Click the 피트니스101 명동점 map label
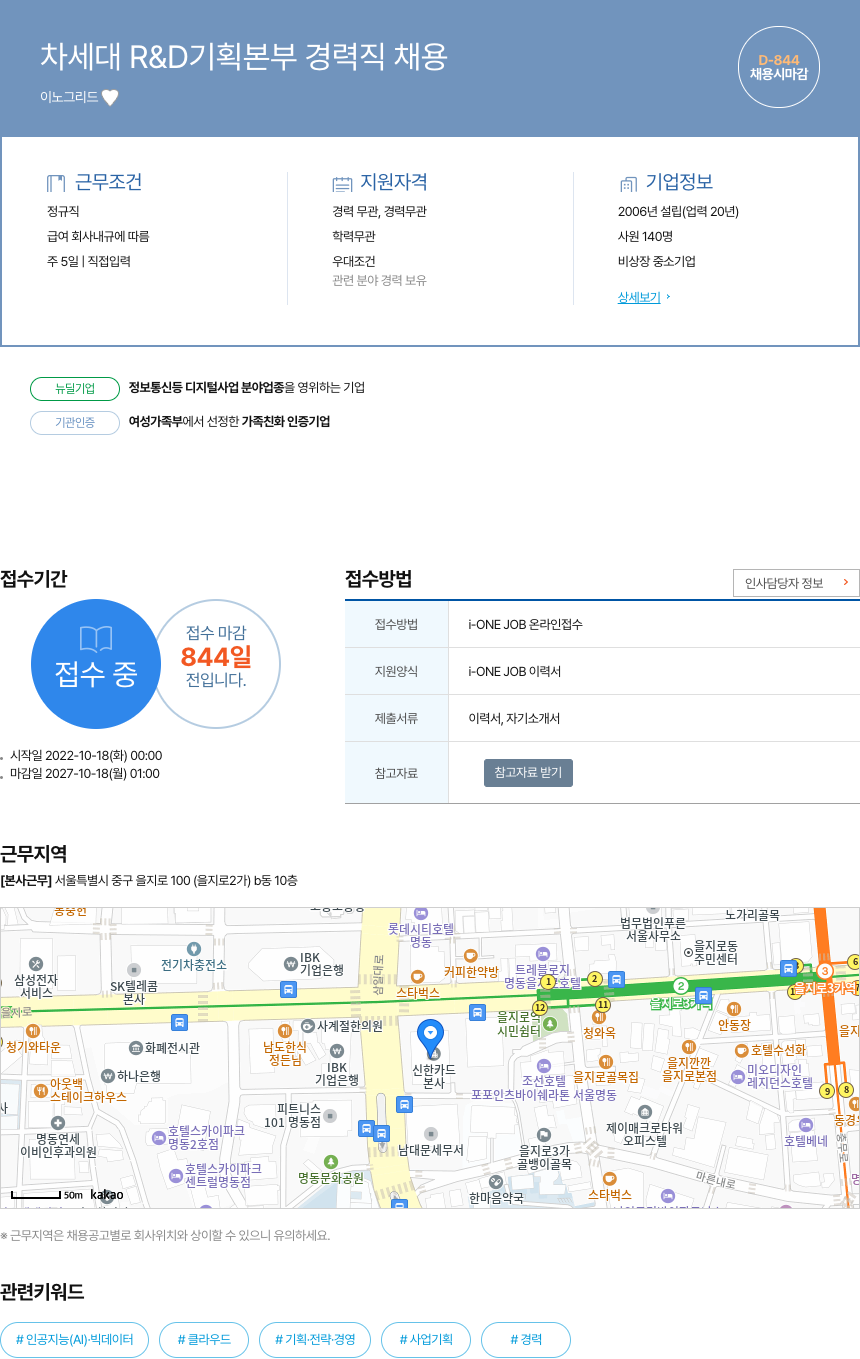This screenshot has width=860, height=1359. tap(293, 1115)
